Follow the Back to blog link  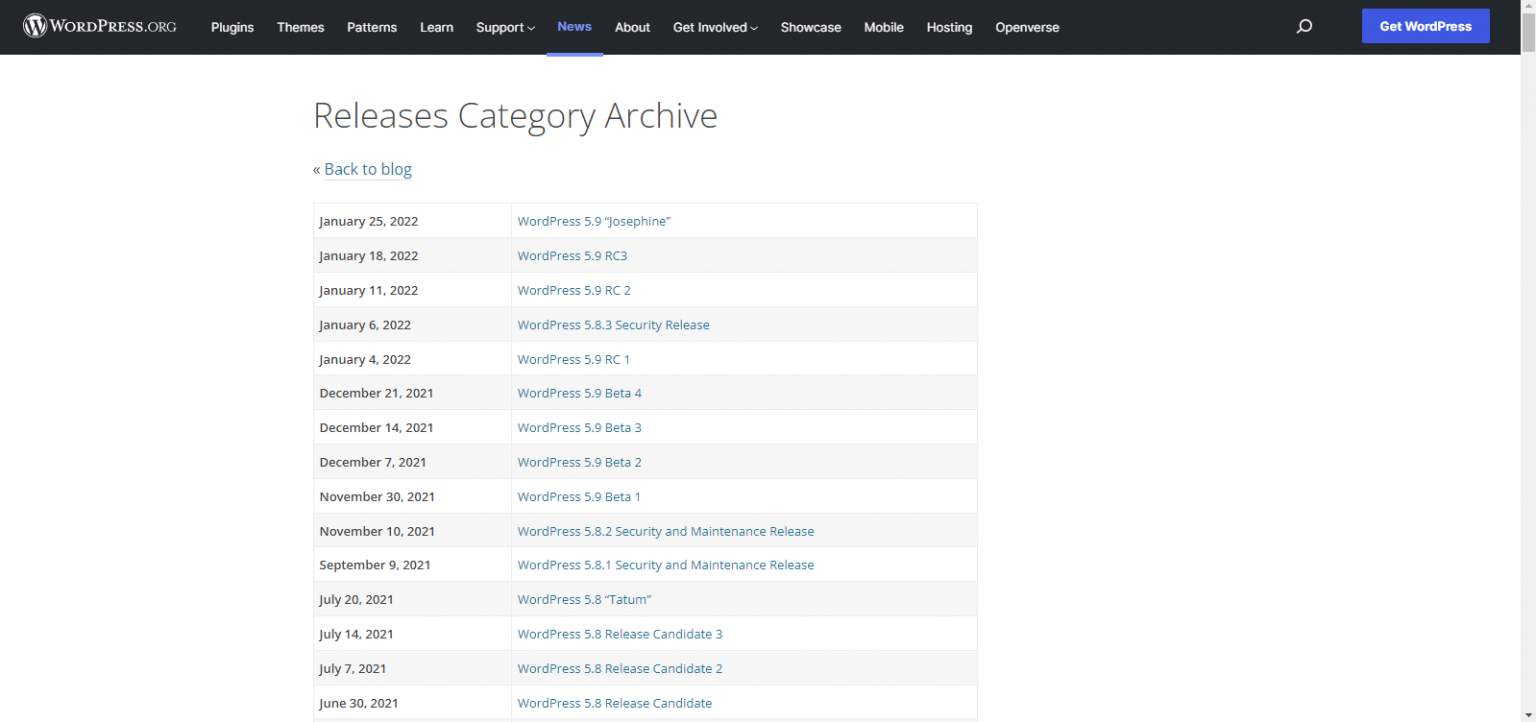pyautogui.click(x=367, y=169)
